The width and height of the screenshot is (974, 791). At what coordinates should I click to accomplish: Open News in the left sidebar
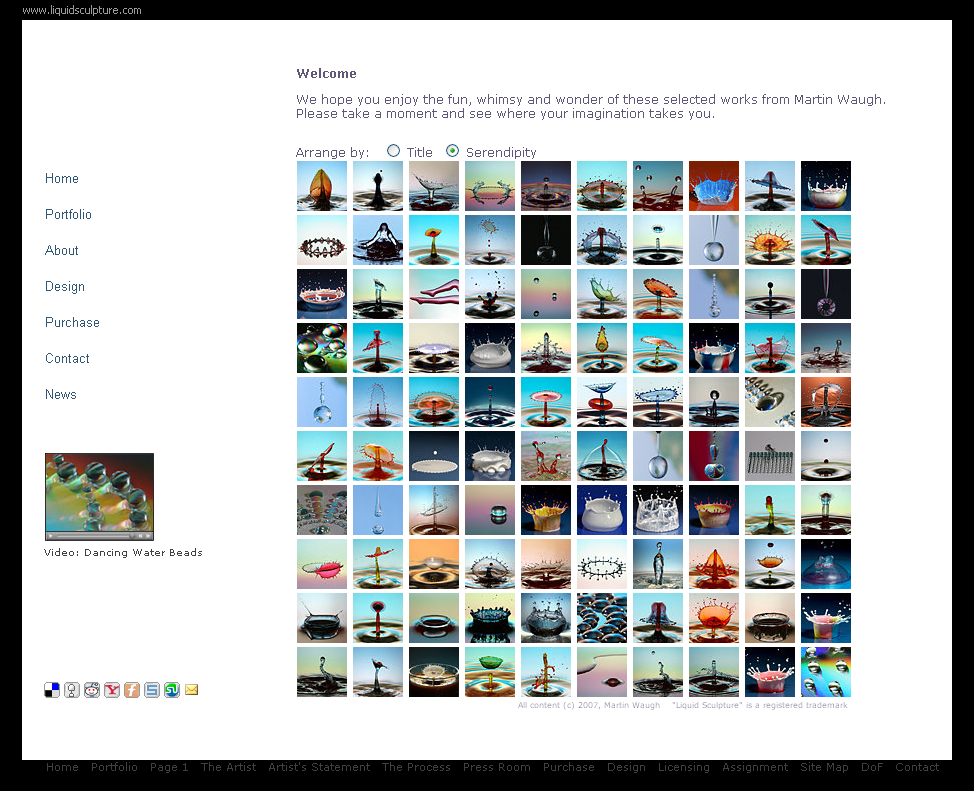pyautogui.click(x=61, y=395)
